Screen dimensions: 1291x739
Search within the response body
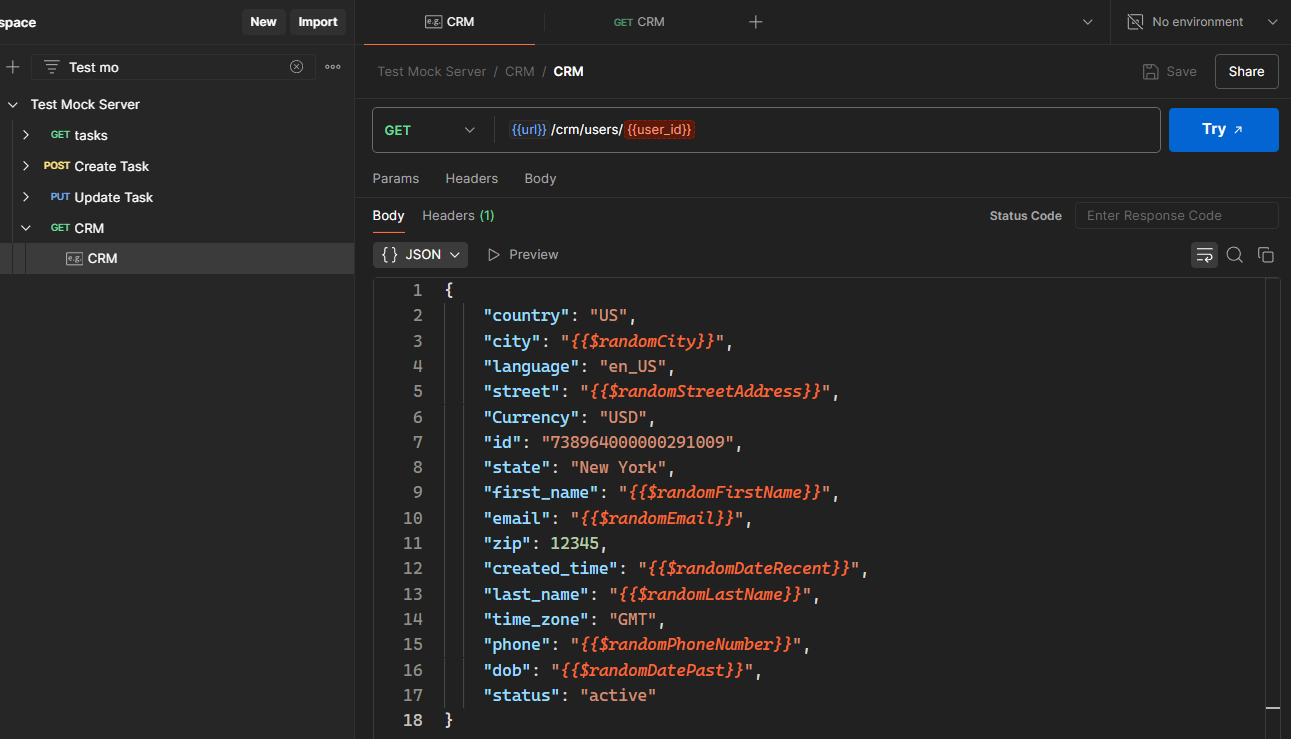click(x=1235, y=255)
